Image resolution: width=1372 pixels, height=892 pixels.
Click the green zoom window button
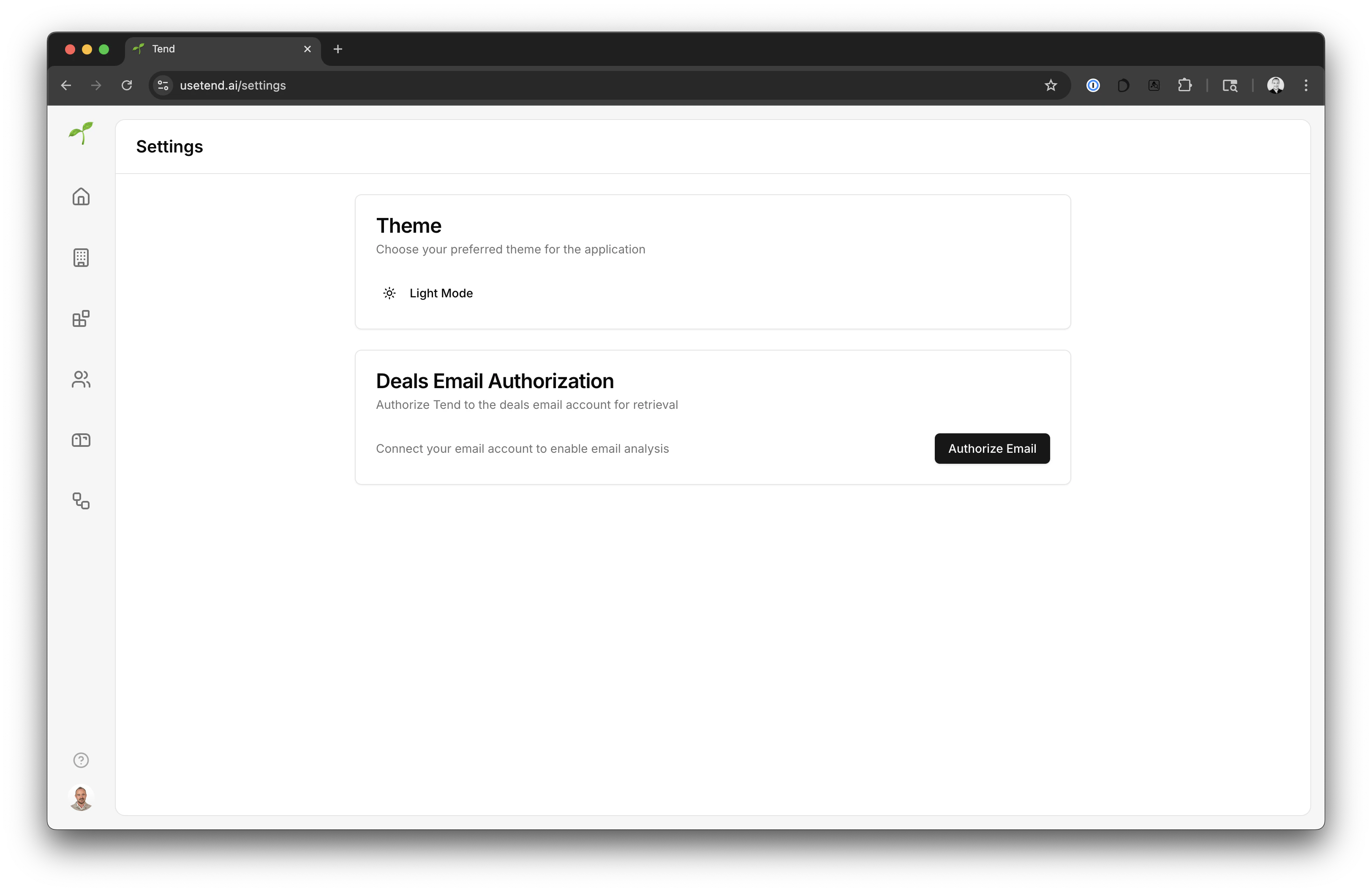[x=104, y=49]
